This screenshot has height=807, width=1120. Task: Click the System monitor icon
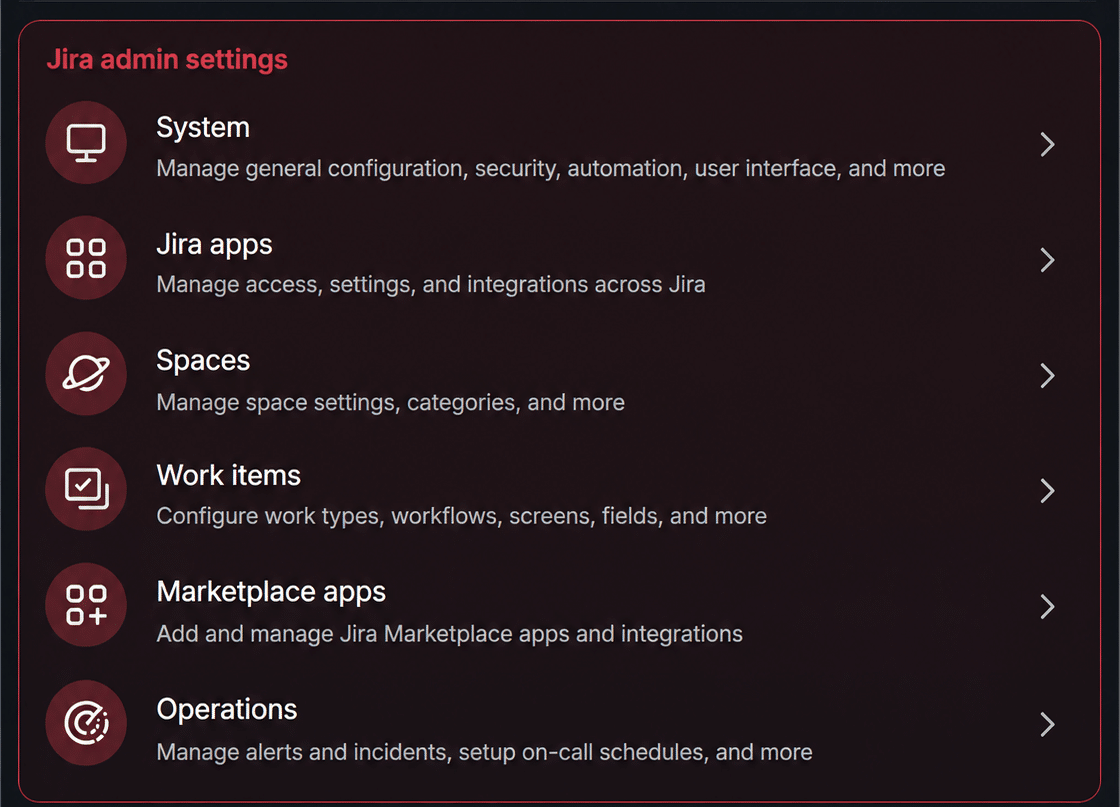(86, 143)
